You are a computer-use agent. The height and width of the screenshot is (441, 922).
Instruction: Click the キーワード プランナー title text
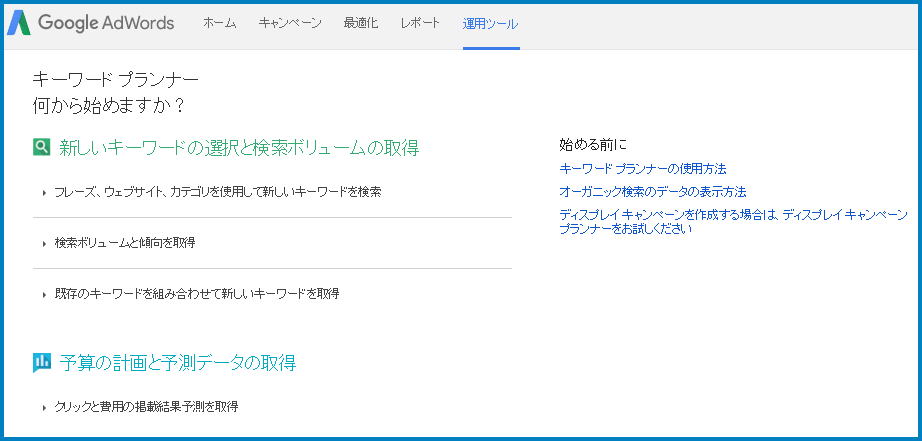tap(115, 79)
